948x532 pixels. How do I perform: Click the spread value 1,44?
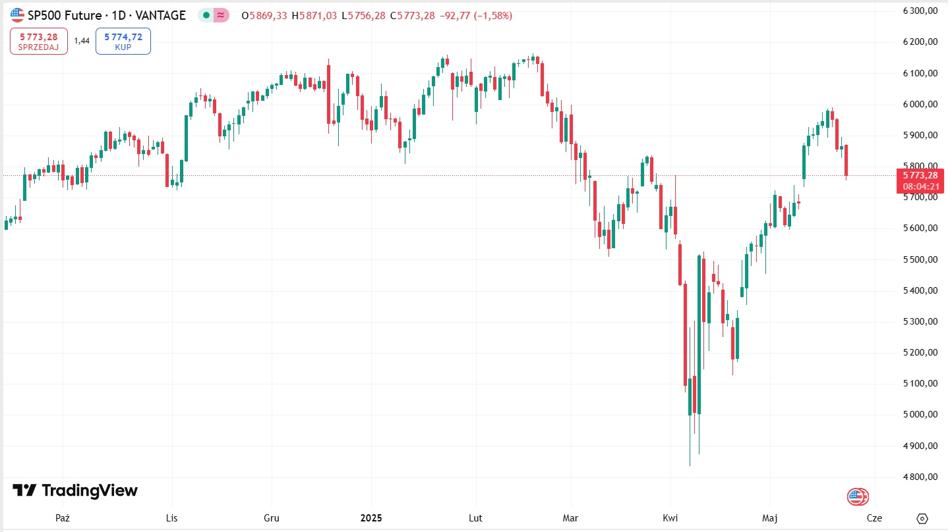click(82, 41)
